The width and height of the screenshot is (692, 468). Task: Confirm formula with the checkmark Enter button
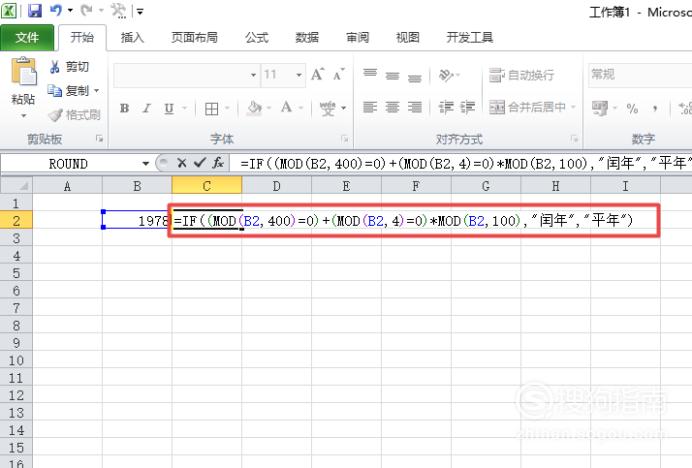tap(199, 163)
